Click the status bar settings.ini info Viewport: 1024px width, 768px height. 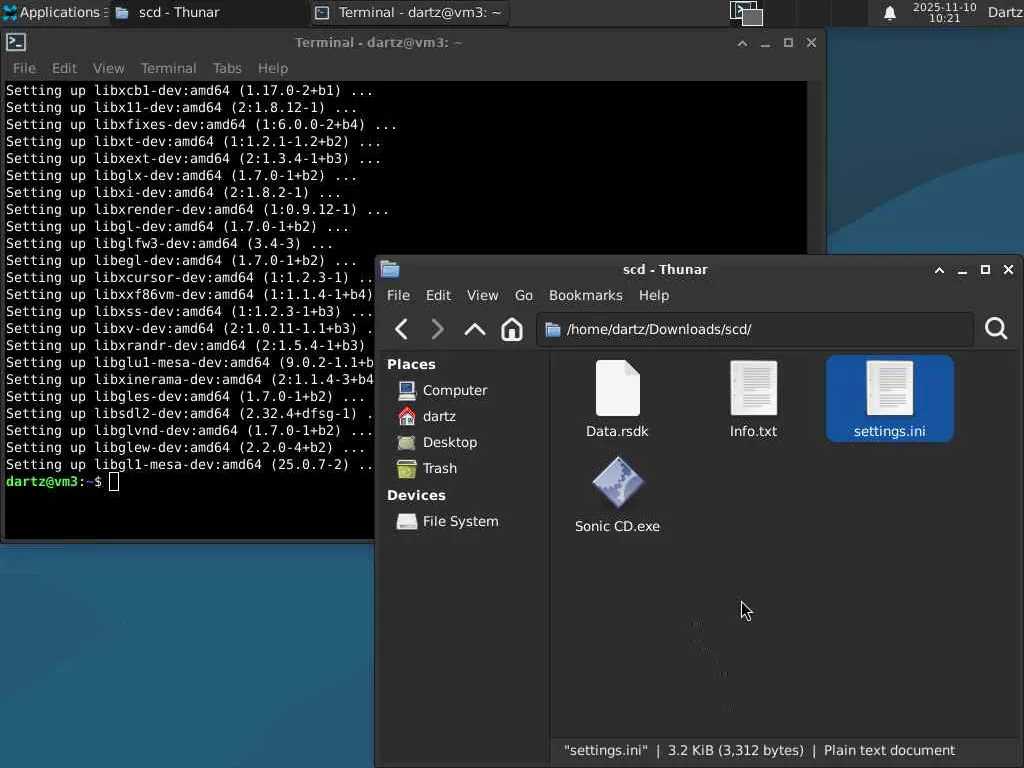(759, 750)
